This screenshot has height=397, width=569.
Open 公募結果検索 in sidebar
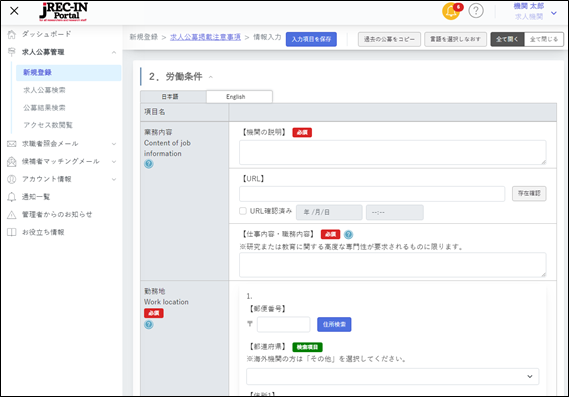pos(44,108)
